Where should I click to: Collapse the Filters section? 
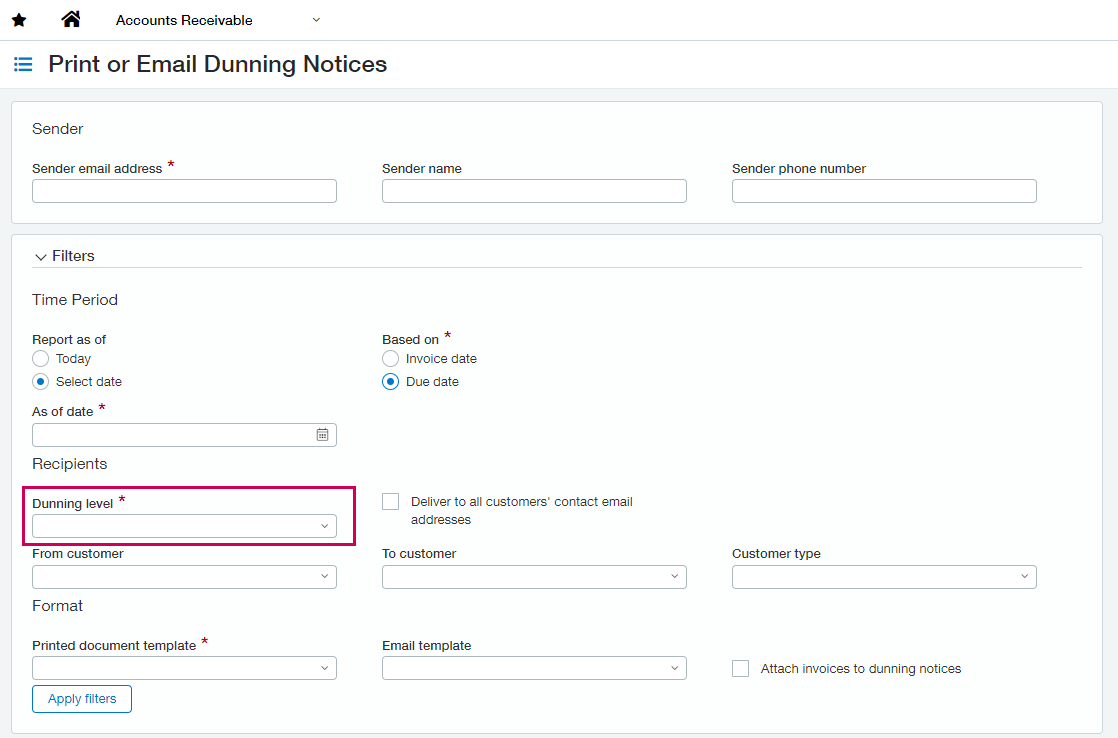(41, 257)
